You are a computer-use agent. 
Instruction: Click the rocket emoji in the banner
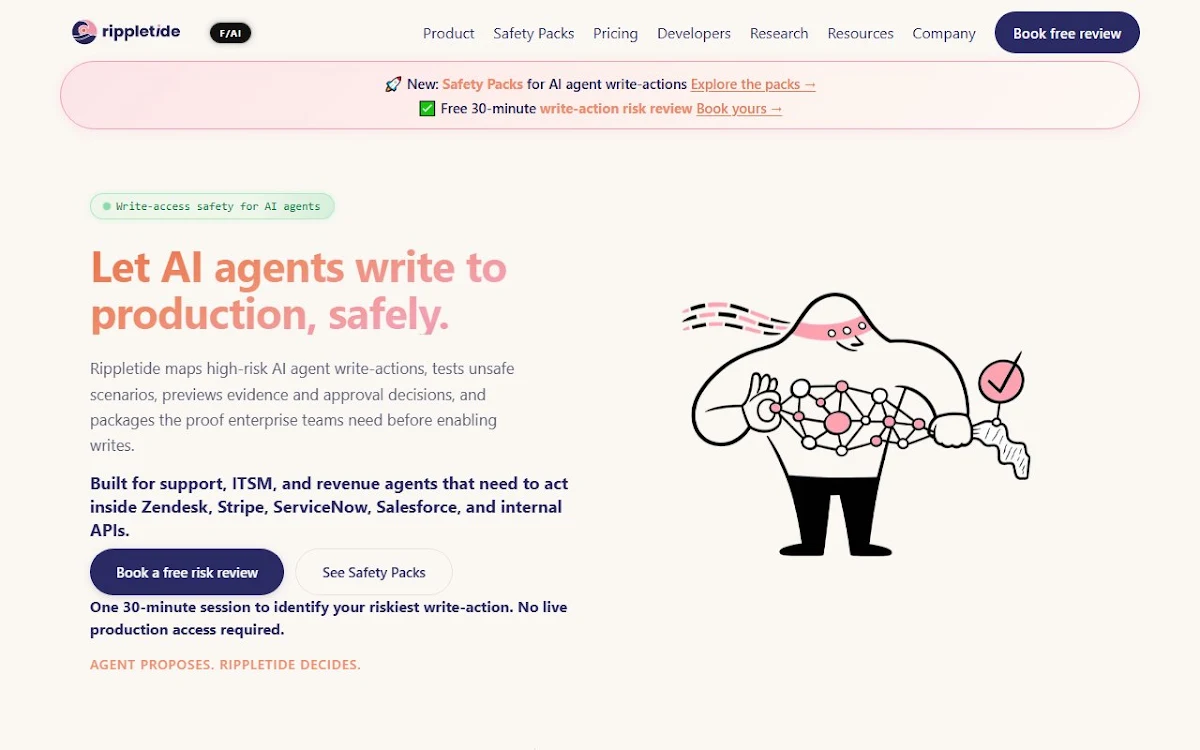(x=393, y=85)
